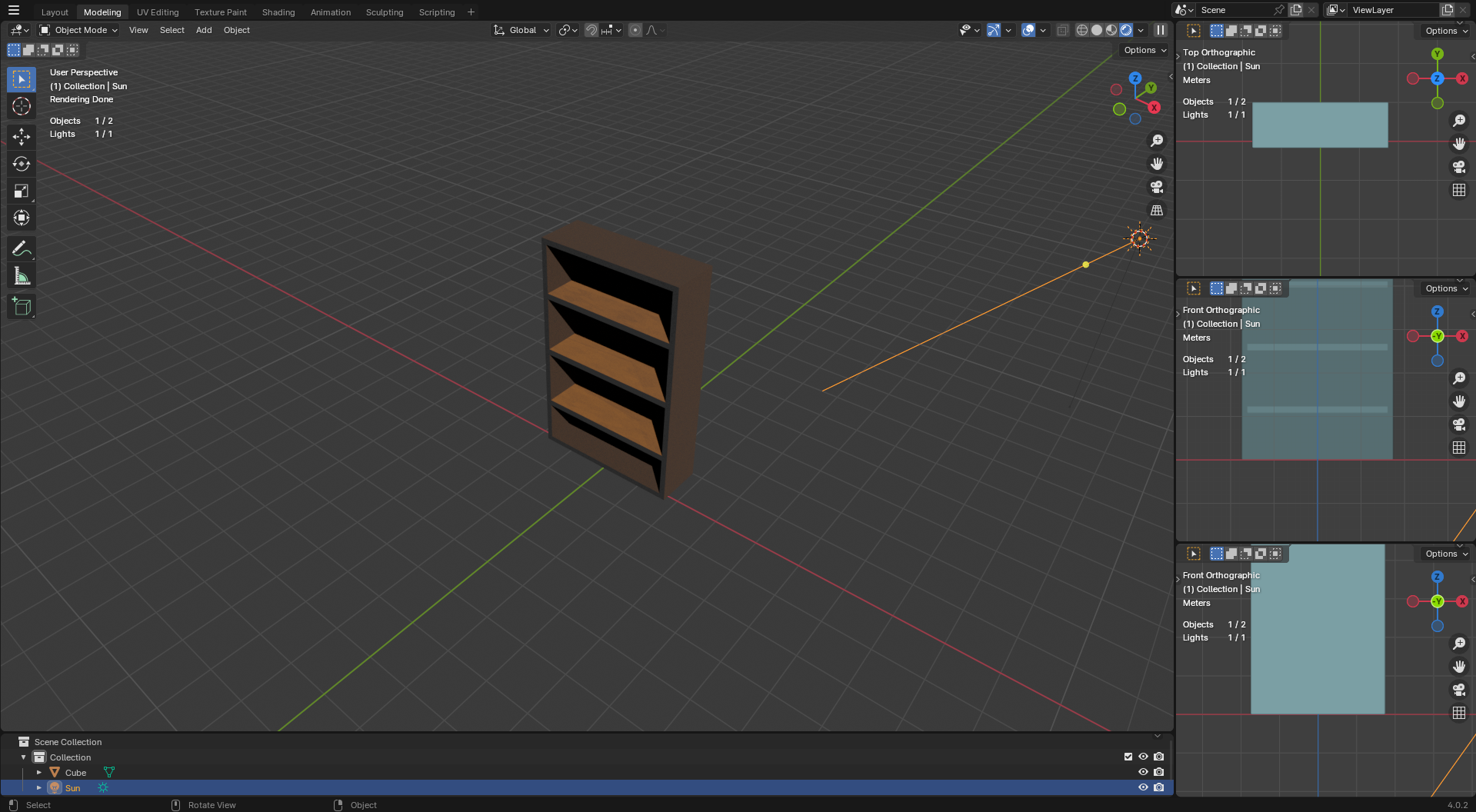1476x812 pixels.
Task: Click the pin scene icon in Scene field
Action: tap(1278, 10)
